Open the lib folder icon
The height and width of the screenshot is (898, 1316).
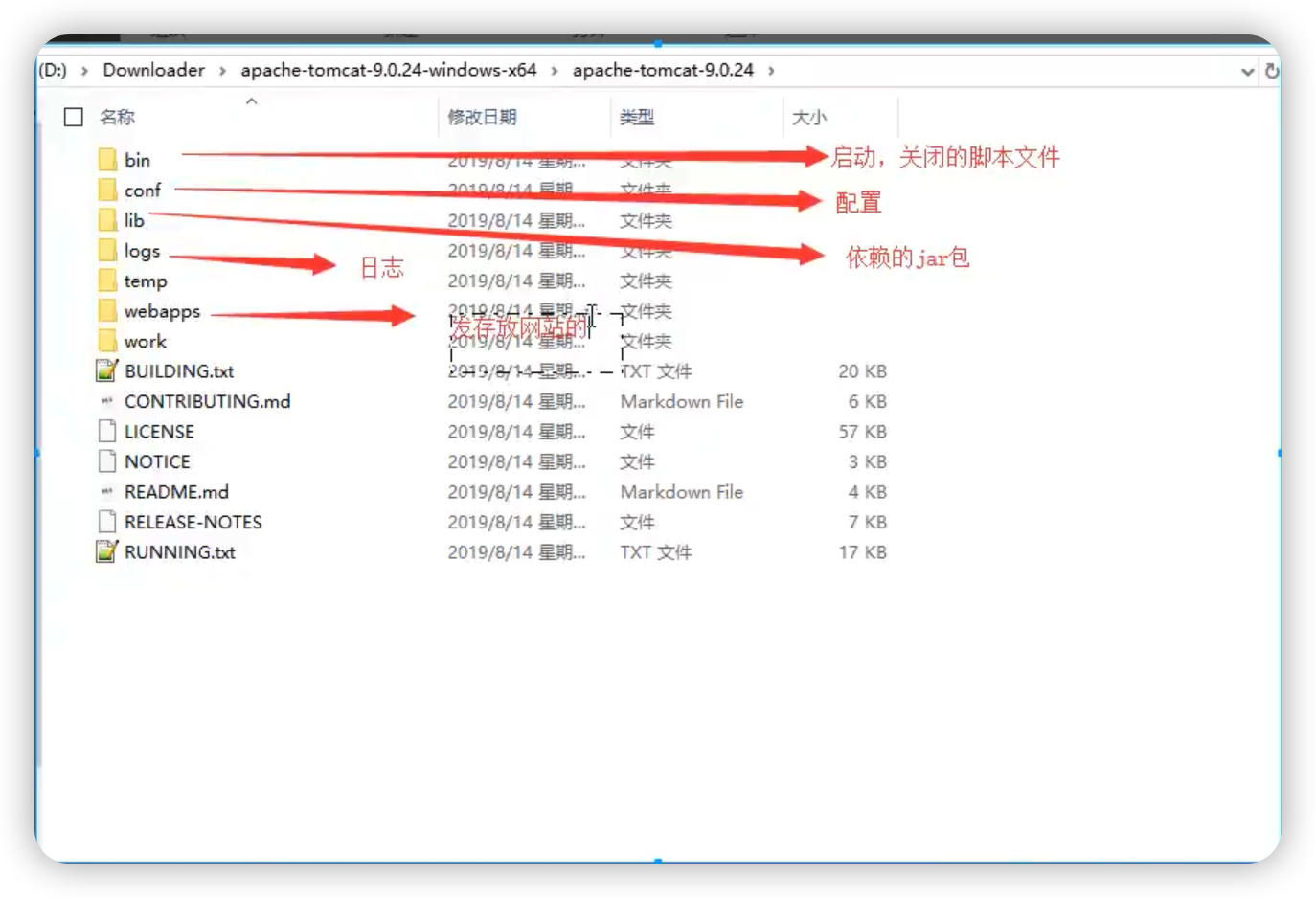point(107,220)
